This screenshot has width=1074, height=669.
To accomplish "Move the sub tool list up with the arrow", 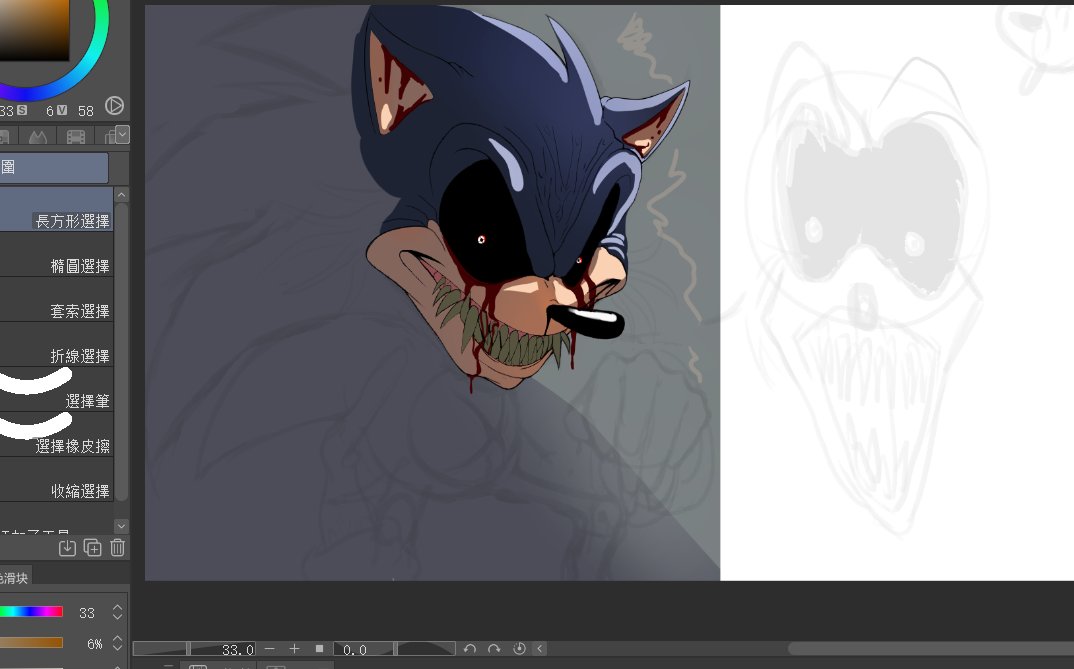I will point(121,195).
